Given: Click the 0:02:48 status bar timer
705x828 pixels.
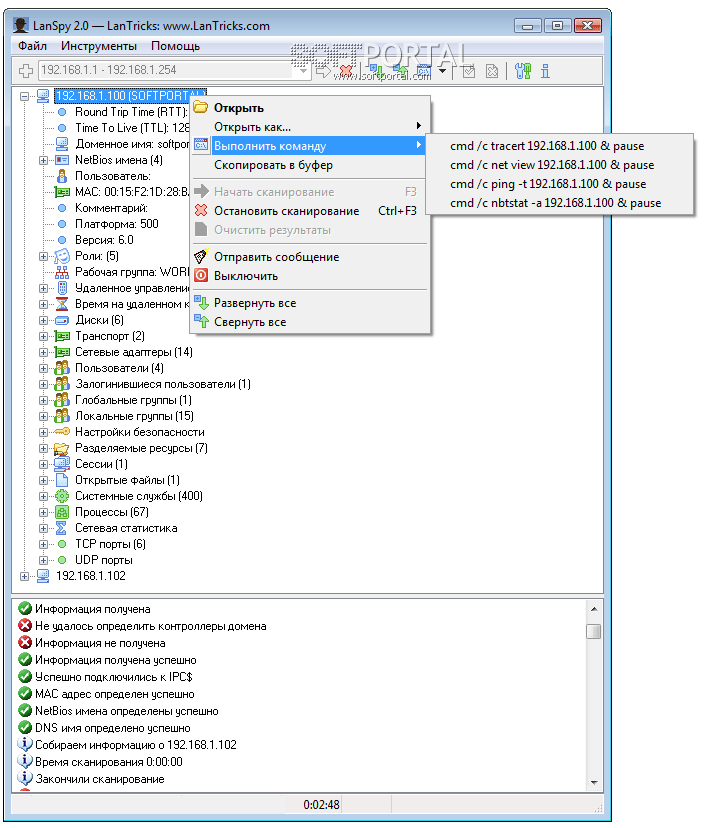Looking at the screenshot, I should [321, 805].
